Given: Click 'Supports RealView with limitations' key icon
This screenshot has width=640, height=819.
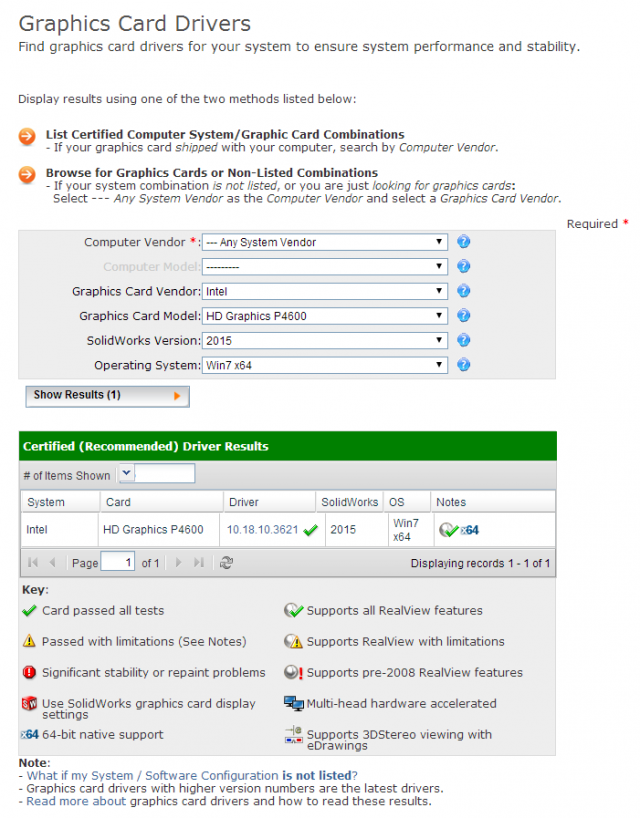Looking at the screenshot, I should click(294, 641).
